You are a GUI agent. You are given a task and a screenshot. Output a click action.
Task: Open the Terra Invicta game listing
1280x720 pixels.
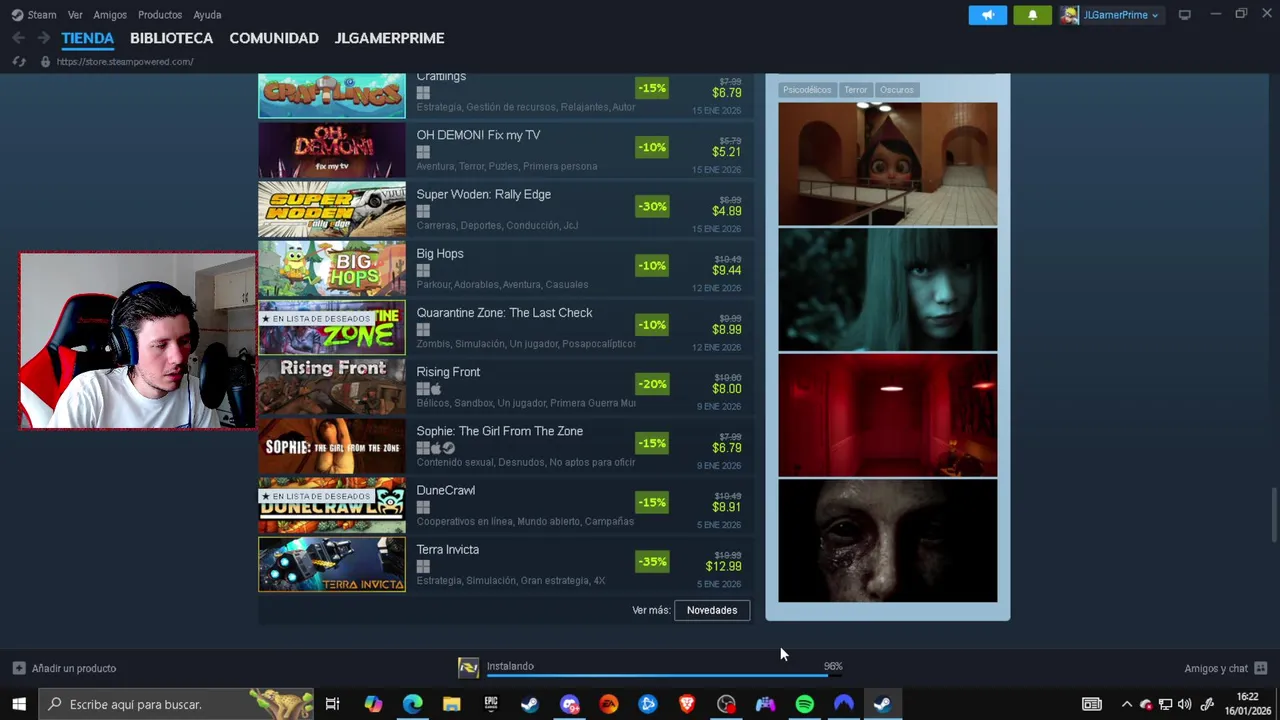505,564
